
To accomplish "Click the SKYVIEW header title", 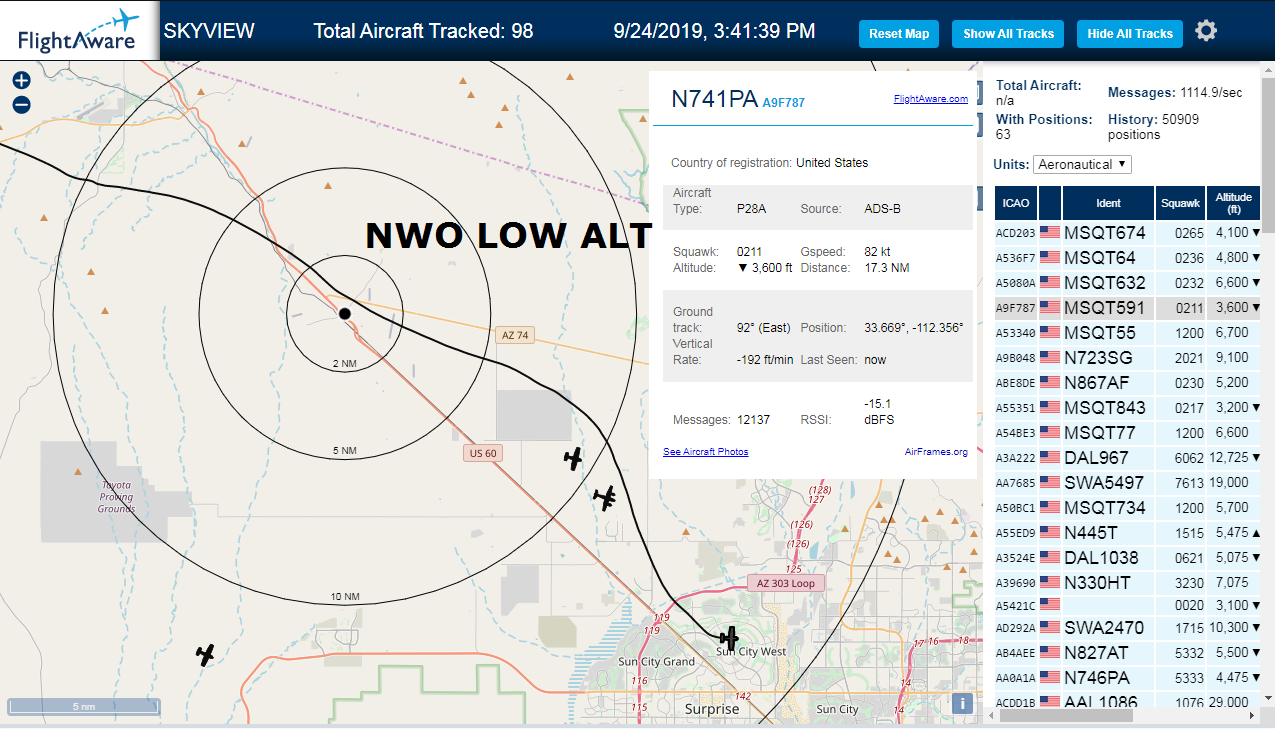I will point(209,30).
